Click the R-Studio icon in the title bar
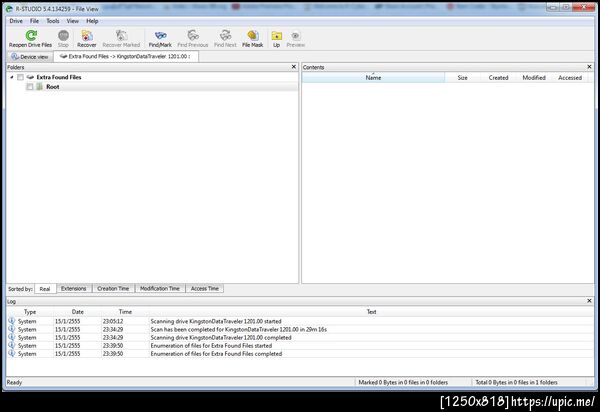Image resolution: width=600 pixels, height=412 pixels. pos(9,8)
